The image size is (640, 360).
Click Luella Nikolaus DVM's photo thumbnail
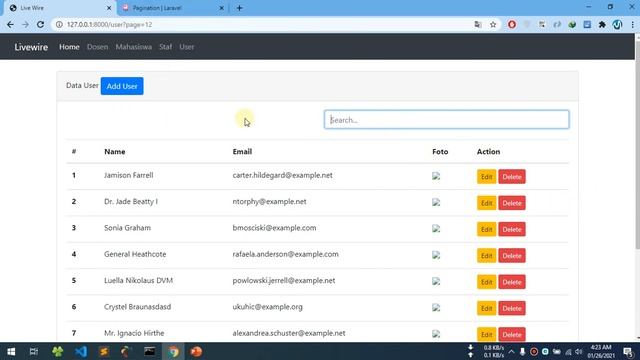tap(436, 281)
